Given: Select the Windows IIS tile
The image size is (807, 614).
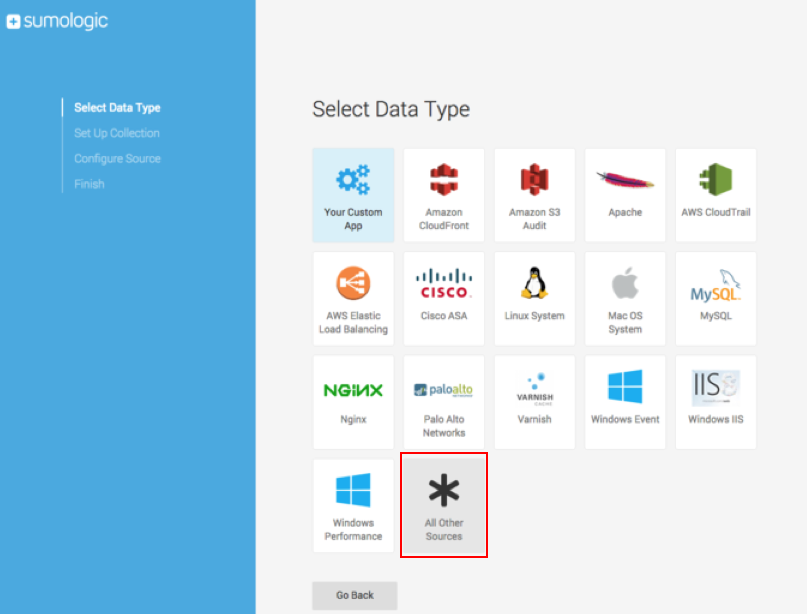Looking at the screenshot, I should point(715,402).
